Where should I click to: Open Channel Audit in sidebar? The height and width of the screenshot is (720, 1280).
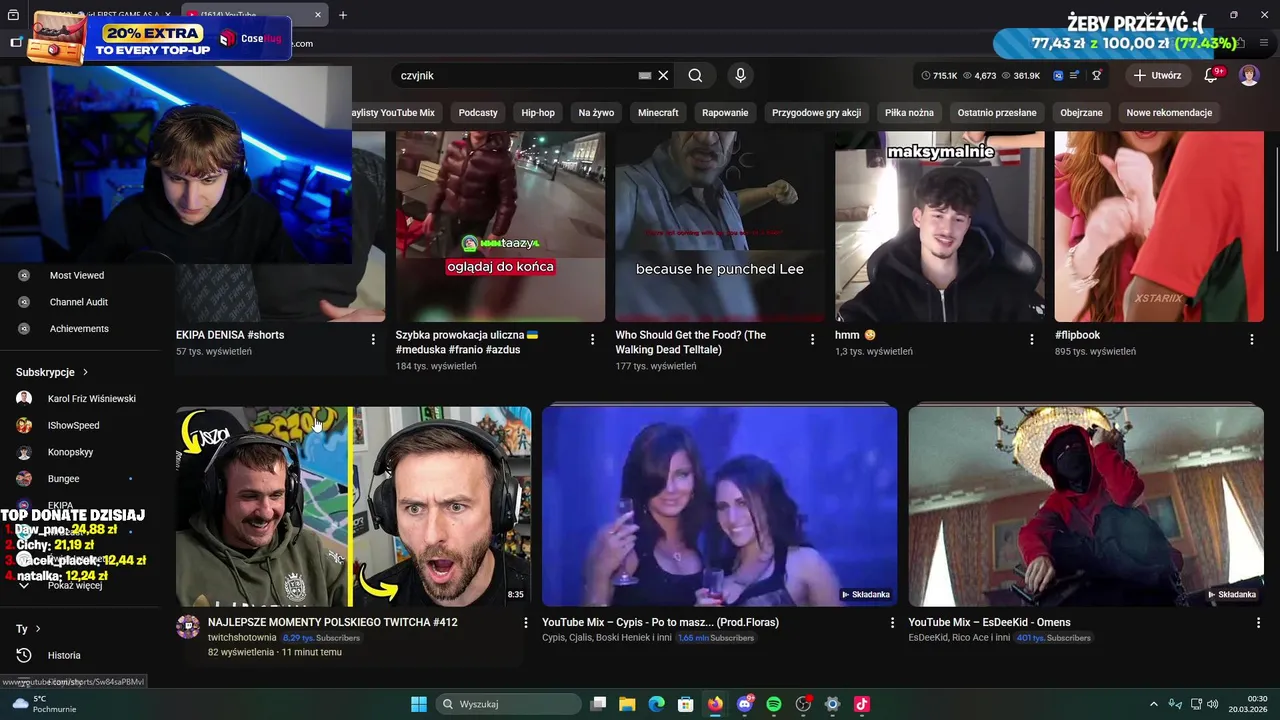(x=80, y=302)
